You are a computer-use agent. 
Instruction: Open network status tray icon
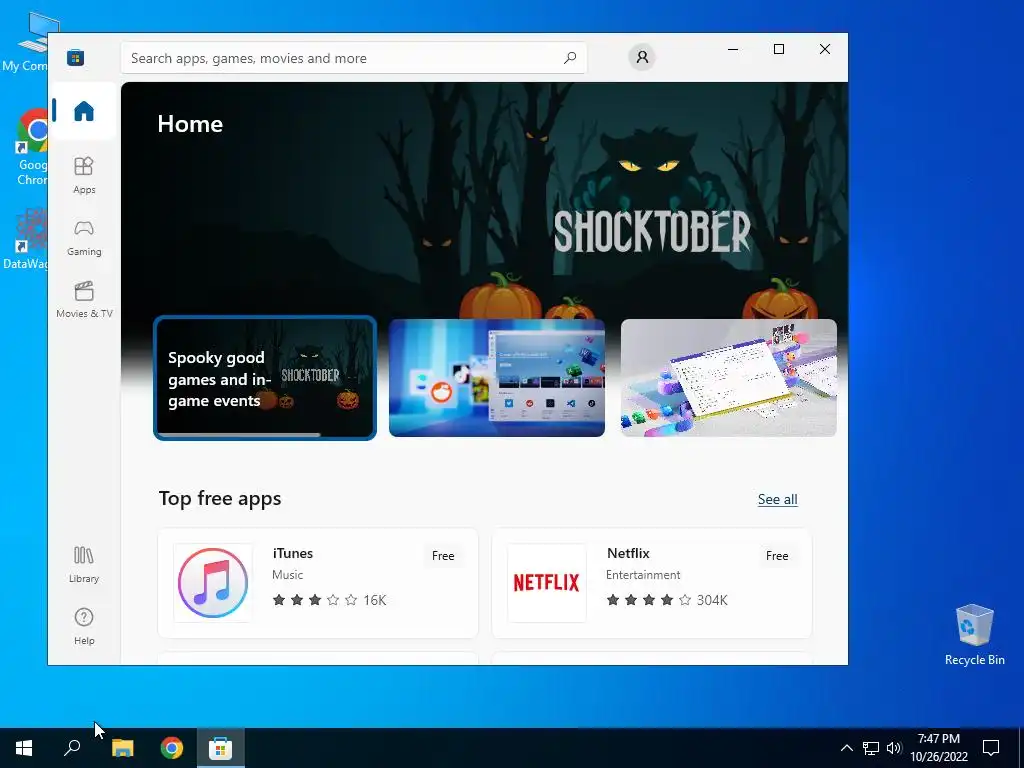pyautogui.click(x=871, y=748)
